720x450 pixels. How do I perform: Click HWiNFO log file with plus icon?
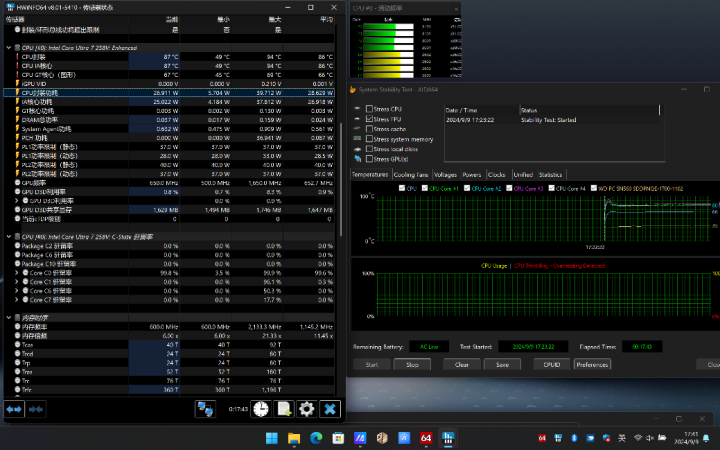coord(284,409)
